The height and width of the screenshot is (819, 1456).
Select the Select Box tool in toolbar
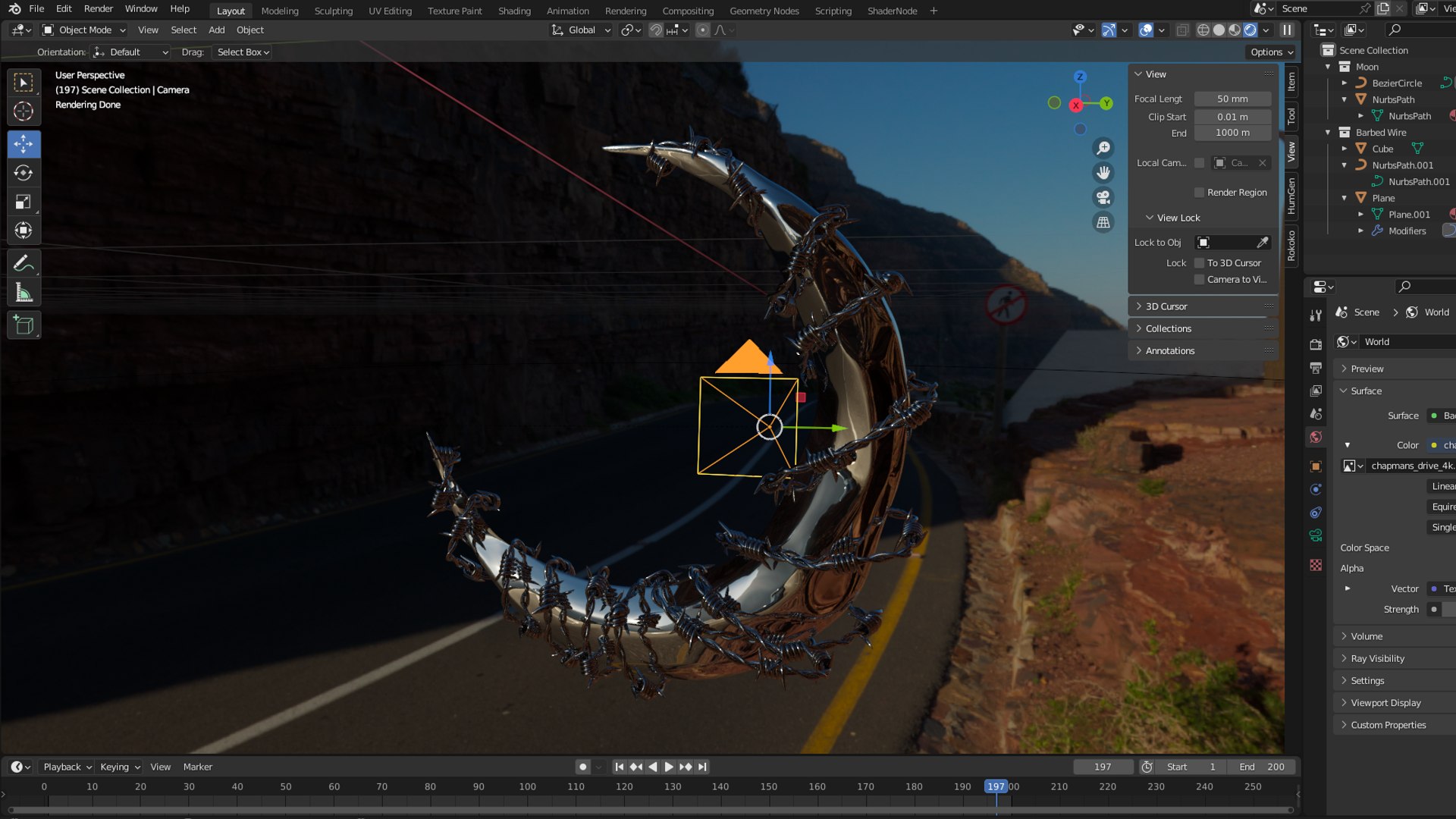(x=24, y=82)
